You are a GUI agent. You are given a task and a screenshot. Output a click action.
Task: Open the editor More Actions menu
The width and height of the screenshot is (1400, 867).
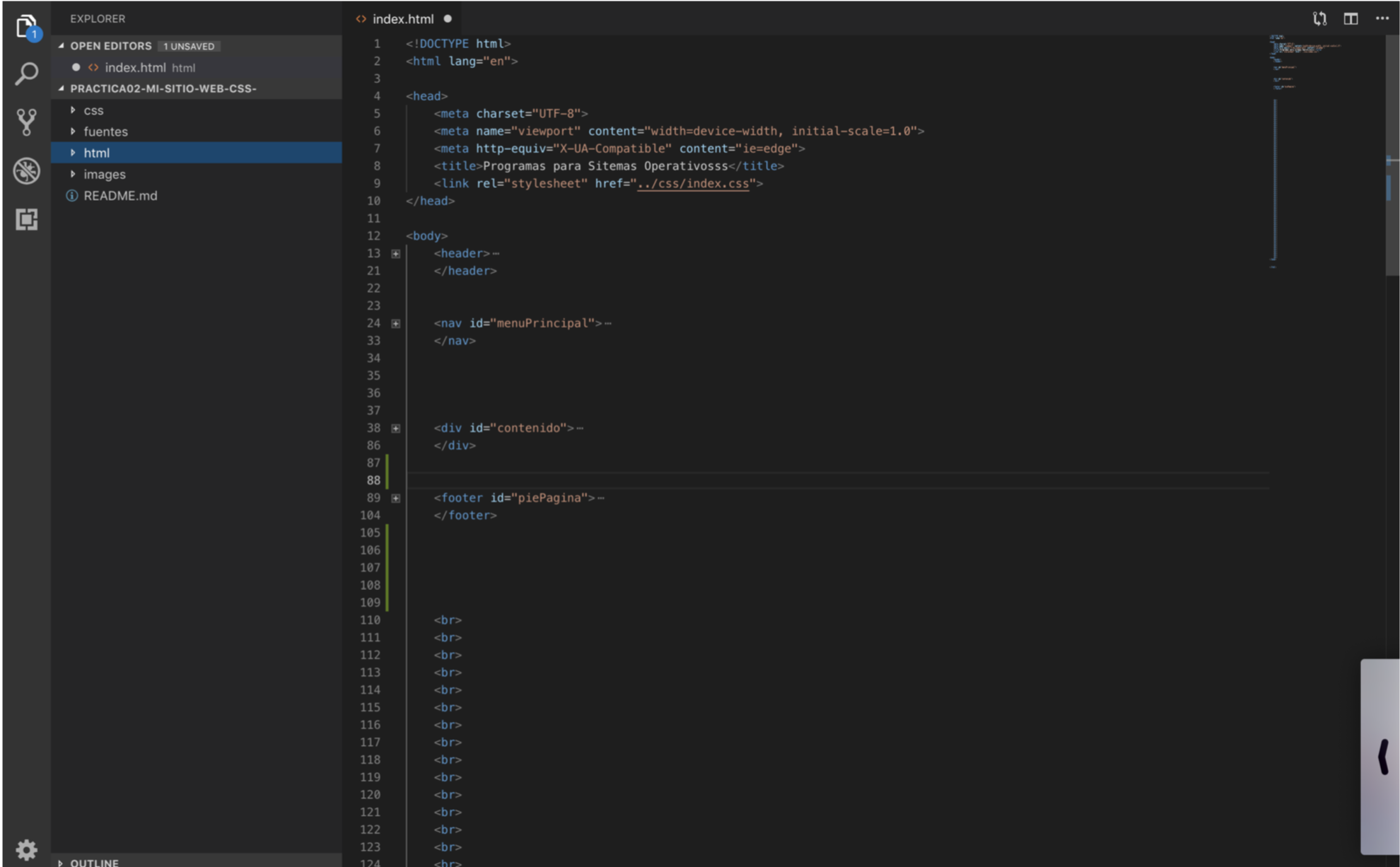click(1383, 18)
